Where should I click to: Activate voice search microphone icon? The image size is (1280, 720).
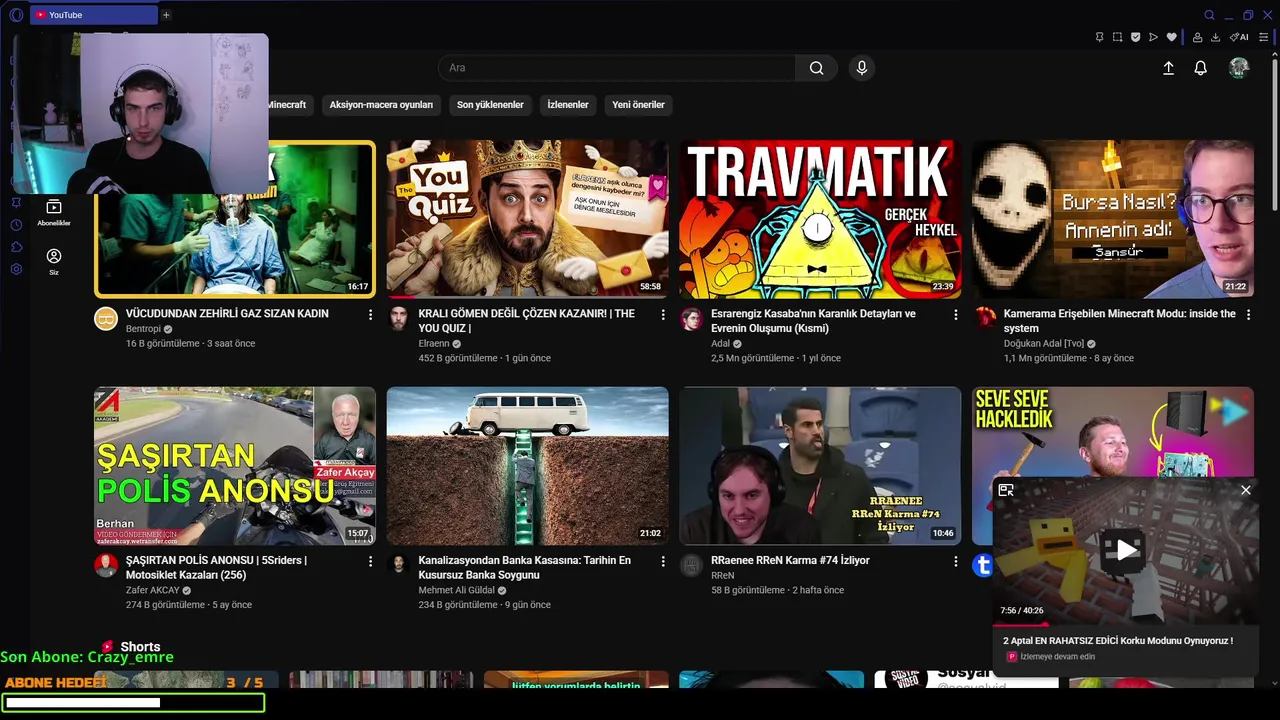pyautogui.click(x=862, y=68)
